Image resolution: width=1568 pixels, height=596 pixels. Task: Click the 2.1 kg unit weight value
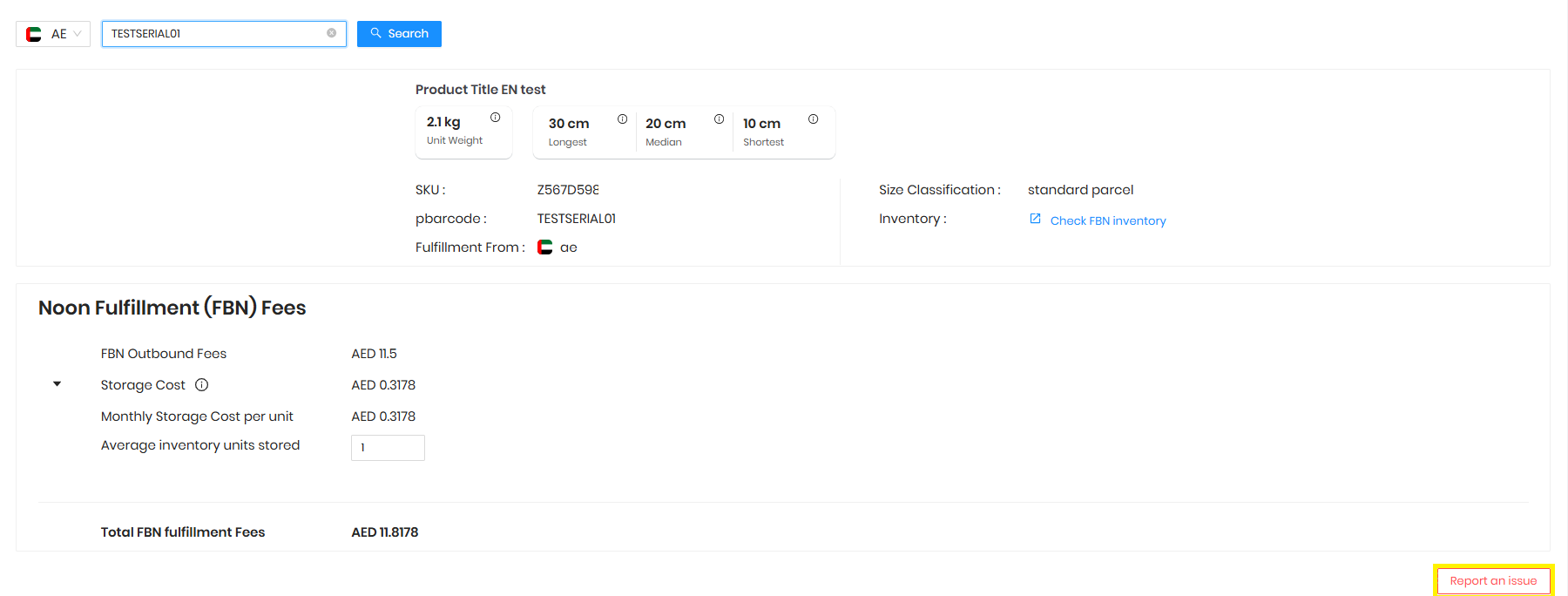tap(443, 122)
